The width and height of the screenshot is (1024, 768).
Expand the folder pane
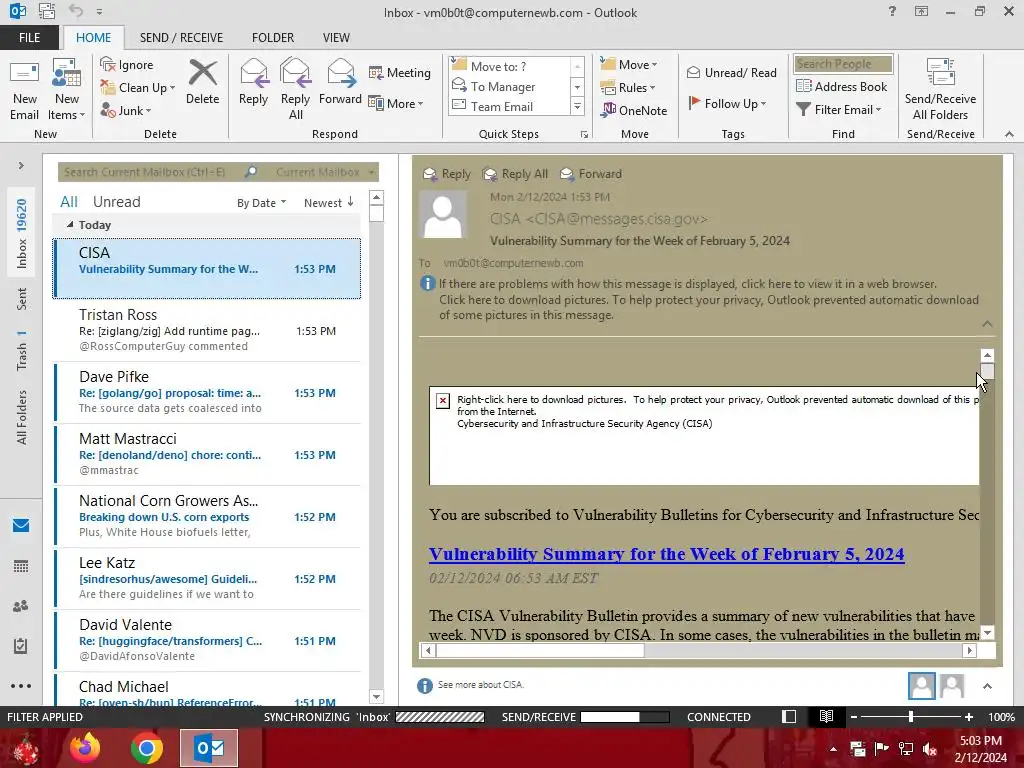pyautogui.click(x=21, y=166)
